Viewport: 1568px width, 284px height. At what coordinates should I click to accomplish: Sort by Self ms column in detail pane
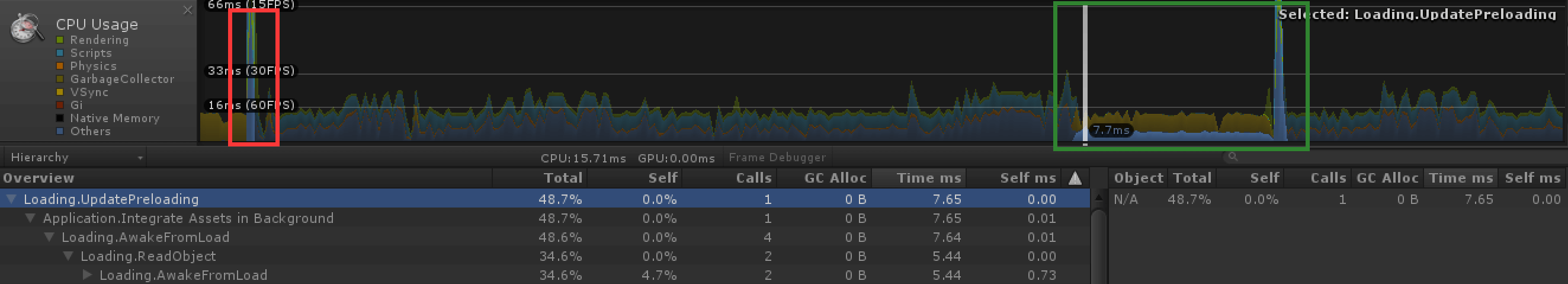pyautogui.click(x=1532, y=178)
